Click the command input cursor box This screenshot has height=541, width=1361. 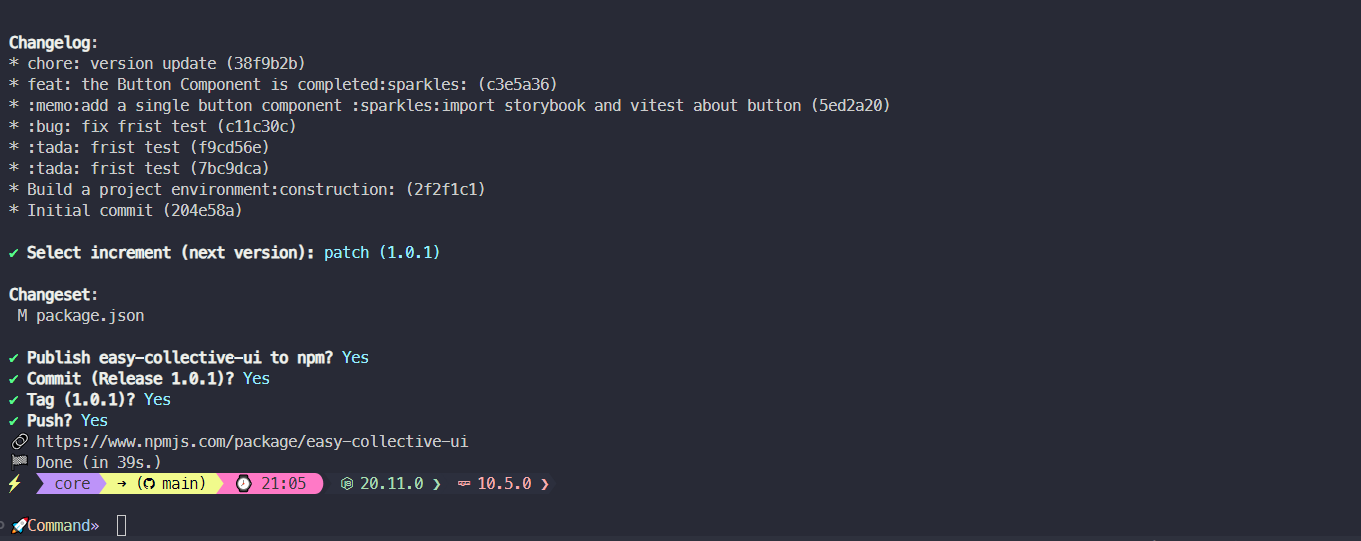[122, 525]
